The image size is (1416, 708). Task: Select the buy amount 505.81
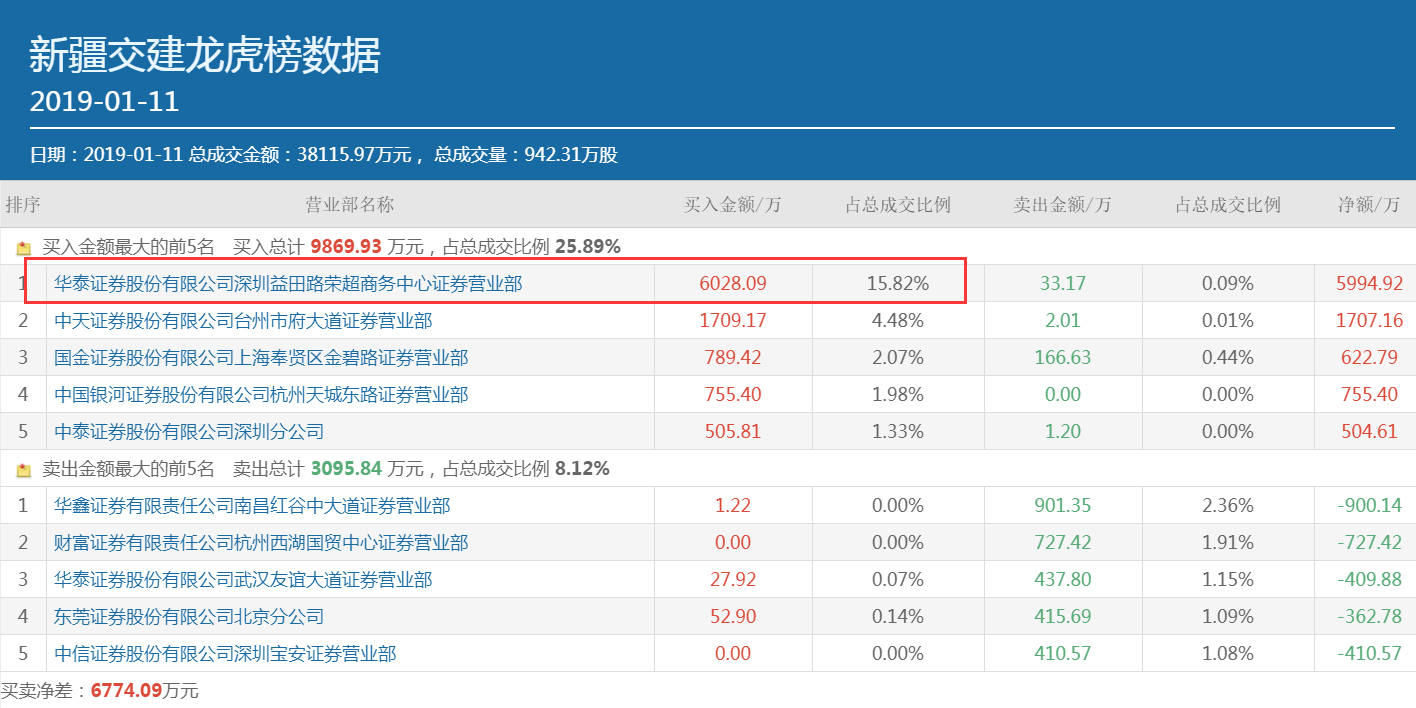733,432
